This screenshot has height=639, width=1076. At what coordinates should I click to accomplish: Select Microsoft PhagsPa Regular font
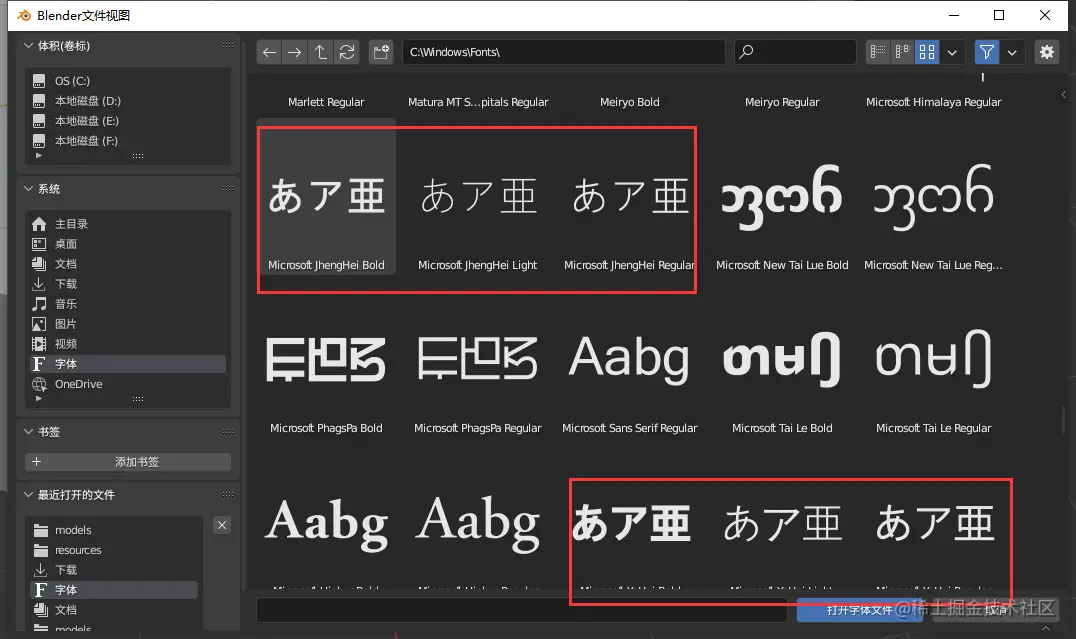pos(478,361)
